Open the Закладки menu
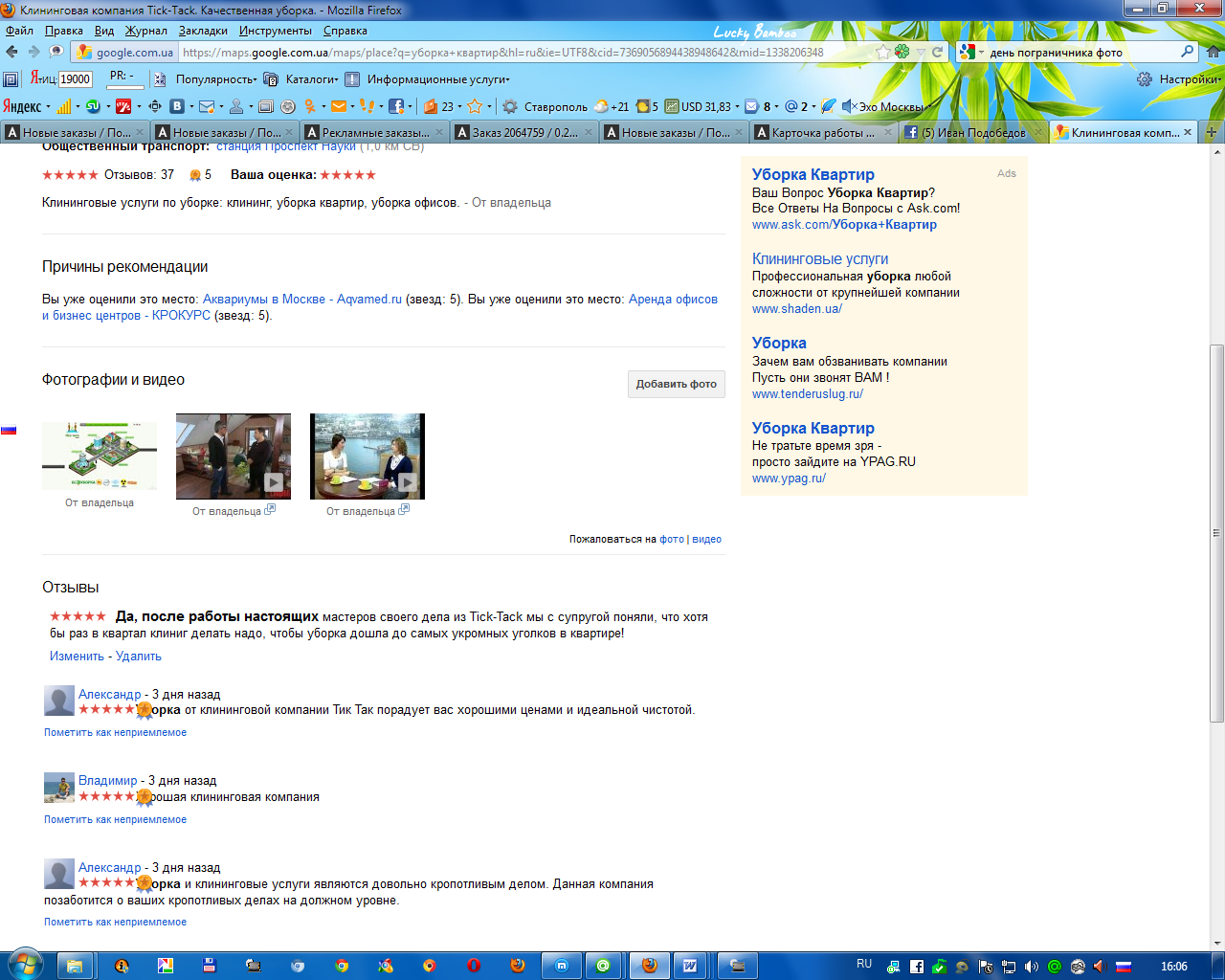Screen dimensions: 1225x980 coord(203,31)
